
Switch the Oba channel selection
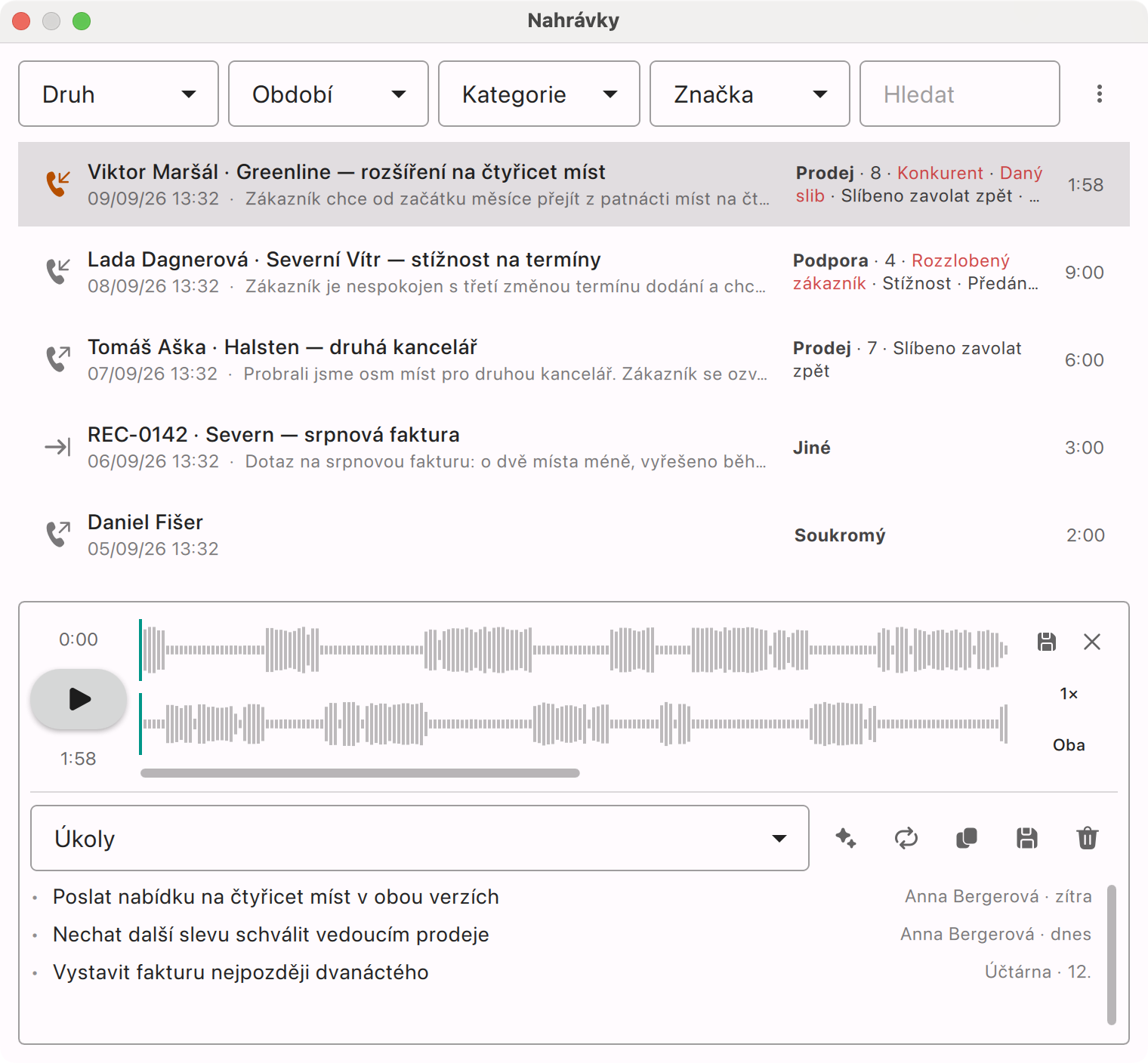[x=1069, y=745]
